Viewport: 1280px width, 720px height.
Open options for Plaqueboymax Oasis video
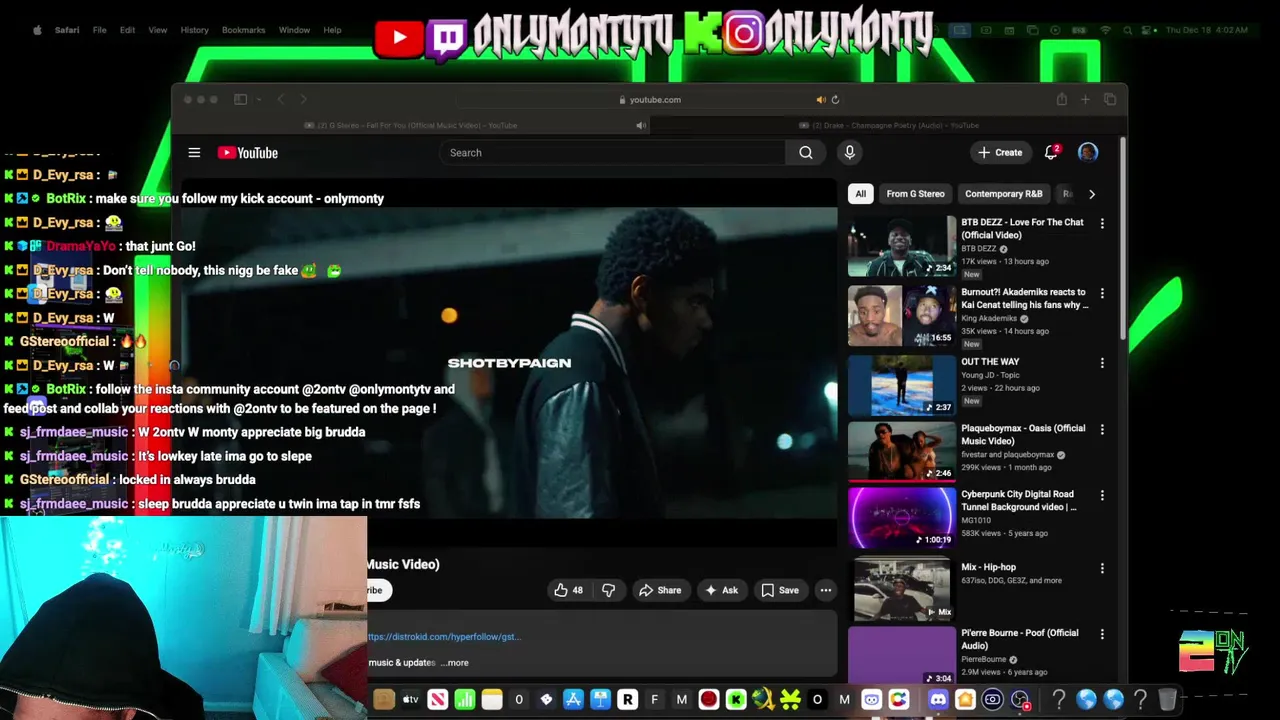pos(1102,430)
